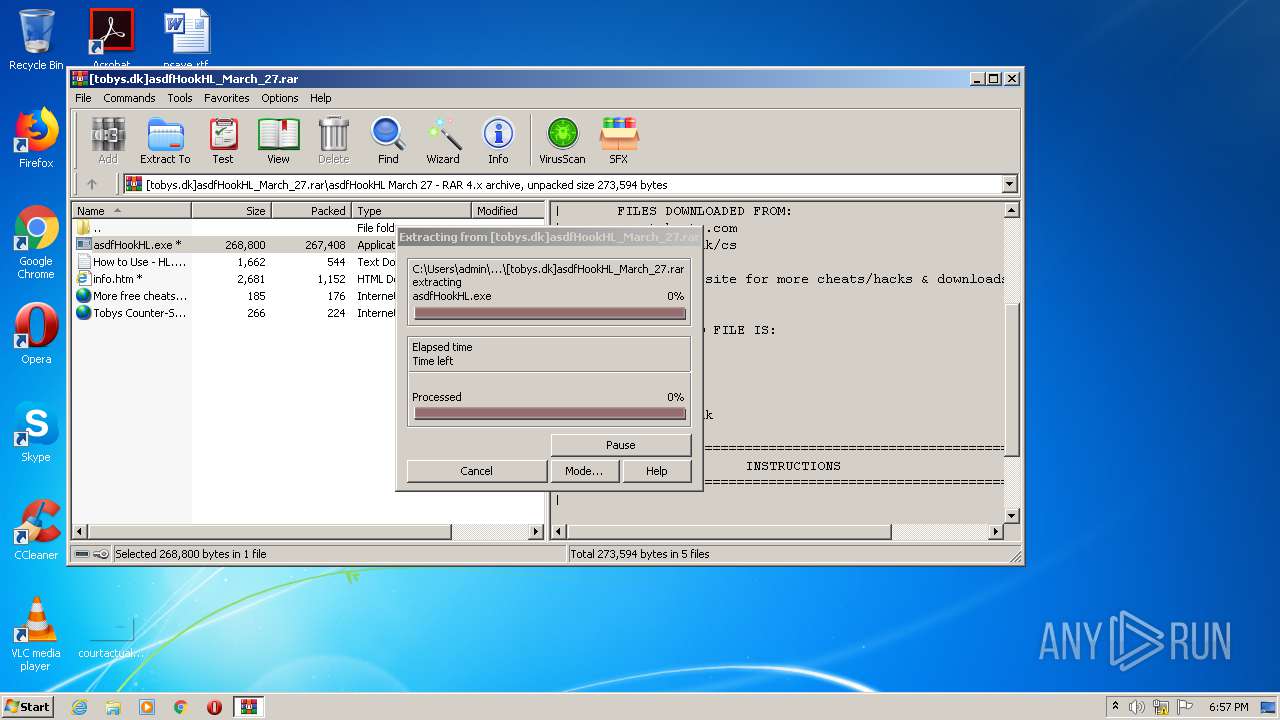Open the CCleaner desktop shortcut

[36, 530]
